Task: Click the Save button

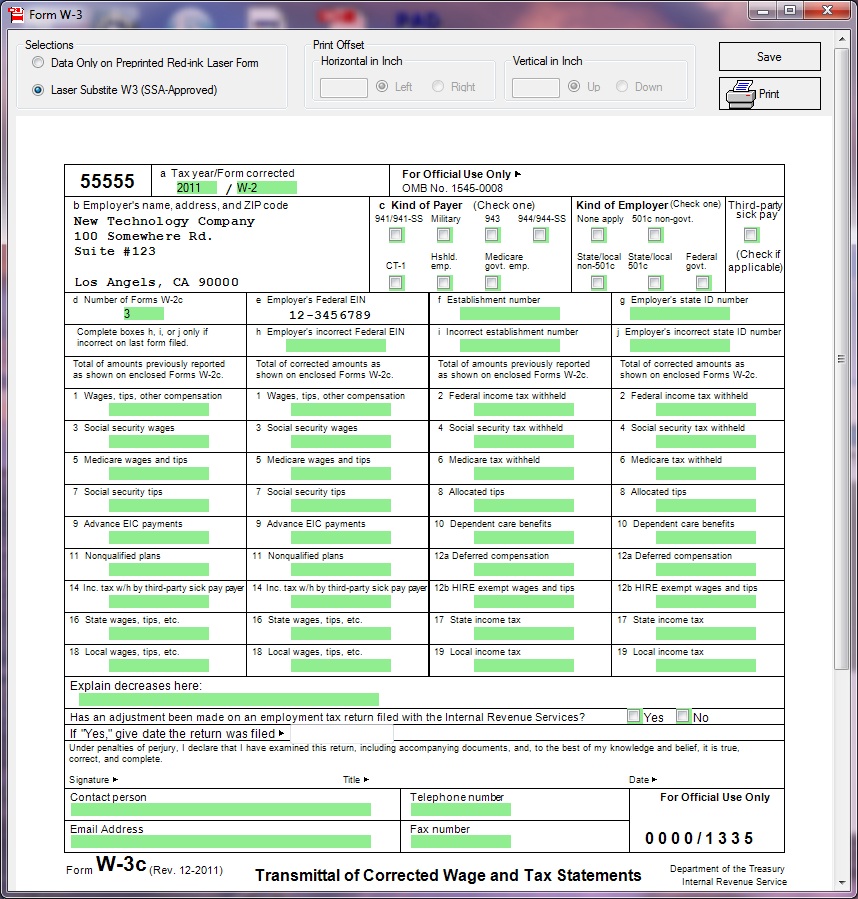Action: 769,57
